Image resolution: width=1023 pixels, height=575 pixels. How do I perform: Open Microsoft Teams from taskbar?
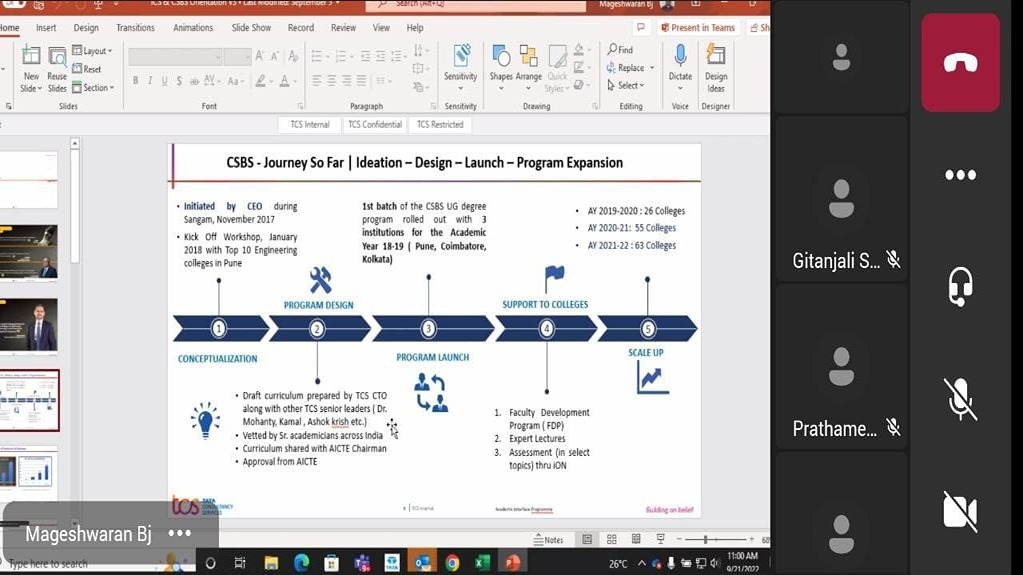(361, 563)
